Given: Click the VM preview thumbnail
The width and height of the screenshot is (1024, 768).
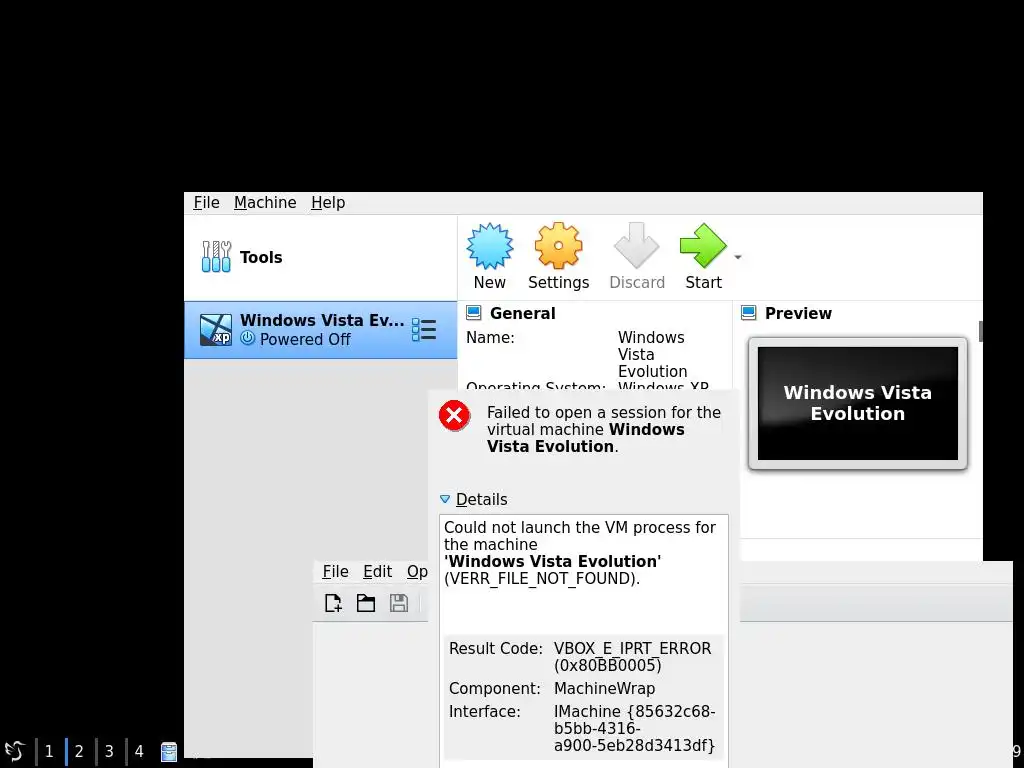Looking at the screenshot, I should 857,403.
